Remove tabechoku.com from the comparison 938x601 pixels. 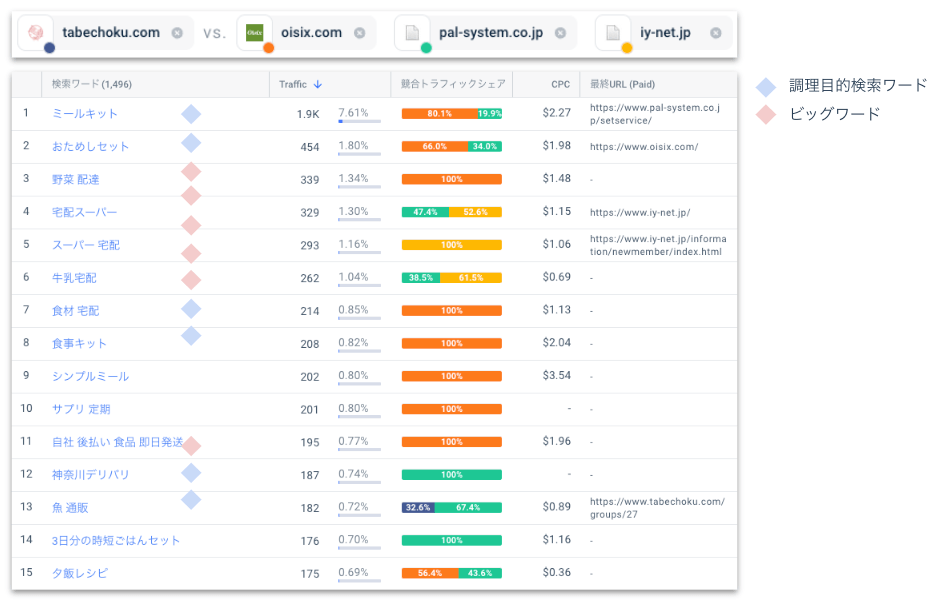177,33
